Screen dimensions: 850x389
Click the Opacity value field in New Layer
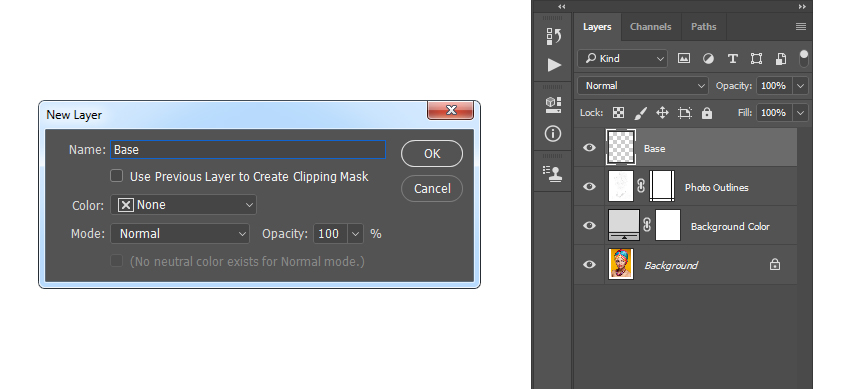coord(331,234)
